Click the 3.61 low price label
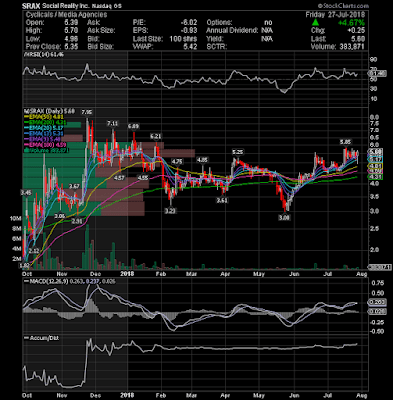The height and width of the screenshot is (400, 393). [x=222, y=201]
